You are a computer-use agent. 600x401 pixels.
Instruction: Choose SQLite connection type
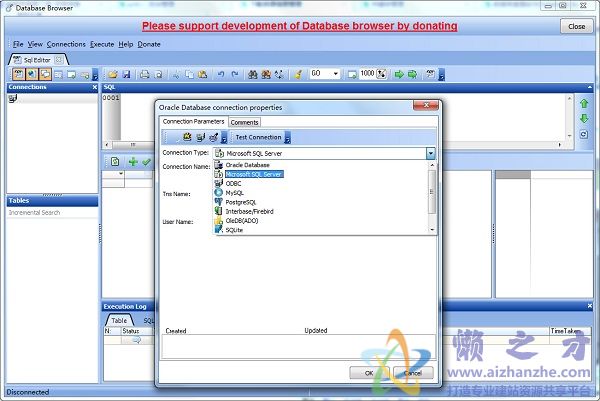coord(234,230)
